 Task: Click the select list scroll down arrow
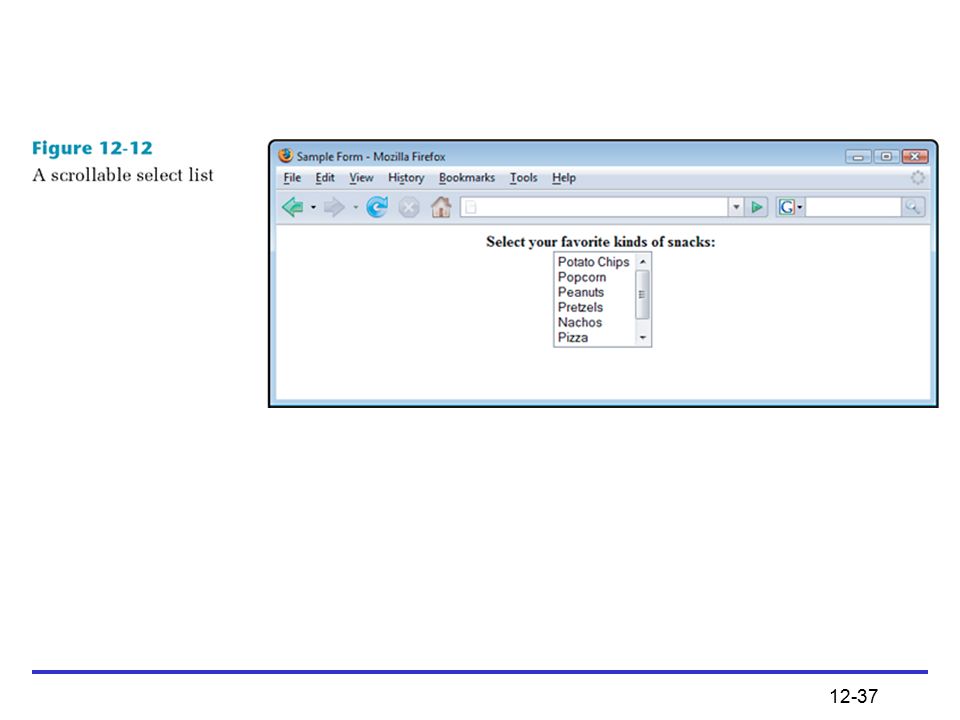643,337
